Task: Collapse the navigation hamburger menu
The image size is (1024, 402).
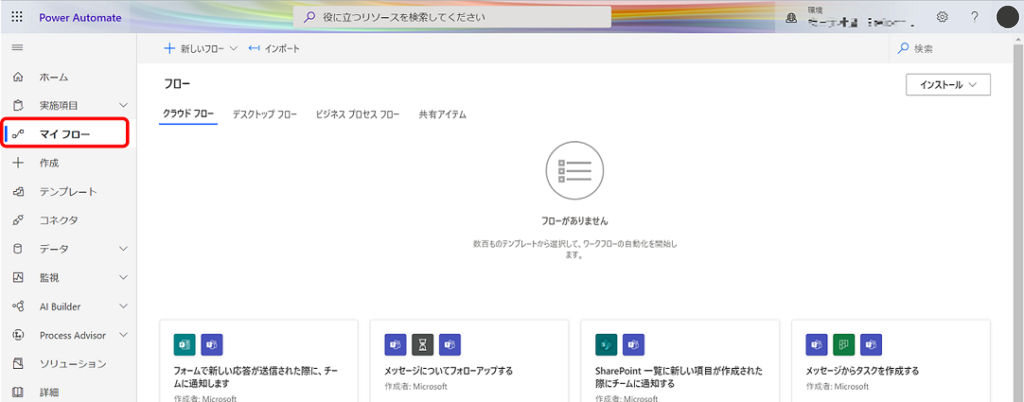Action: [18, 48]
